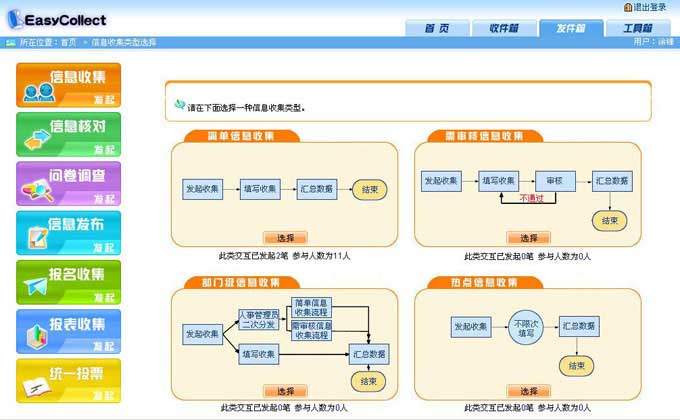Click the two-people icon on 信息收集
680x420 pixels.
click(39, 92)
